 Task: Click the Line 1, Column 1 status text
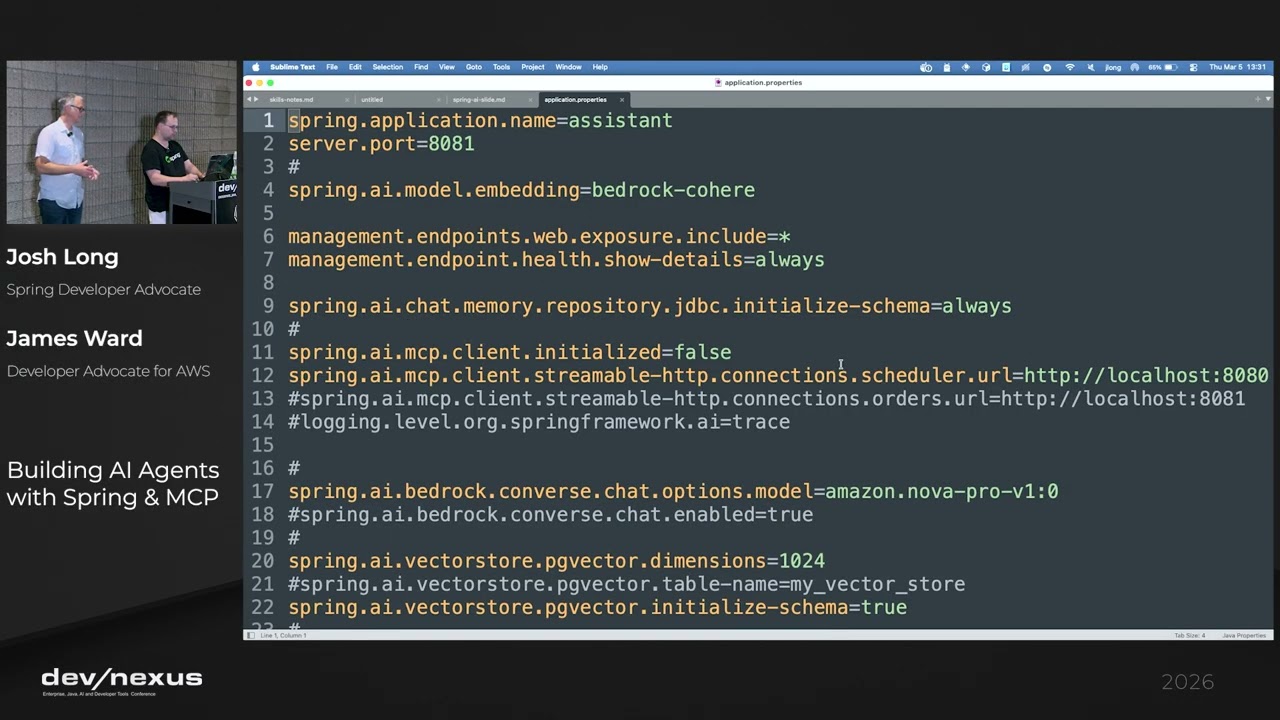[283, 635]
